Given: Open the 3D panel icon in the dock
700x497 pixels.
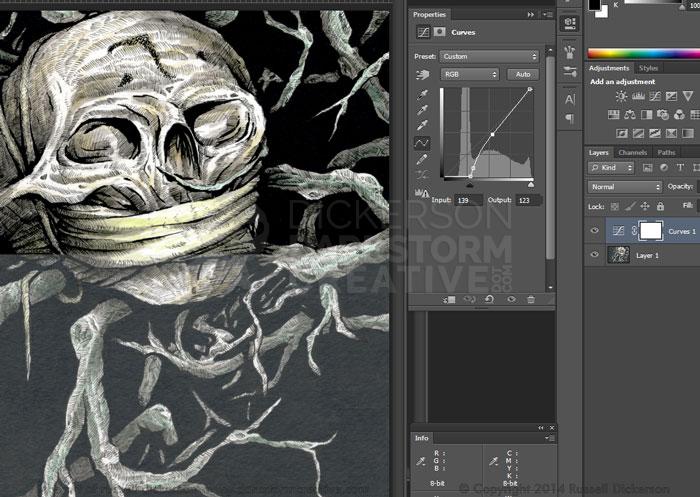Looking at the screenshot, I should coord(570,23).
